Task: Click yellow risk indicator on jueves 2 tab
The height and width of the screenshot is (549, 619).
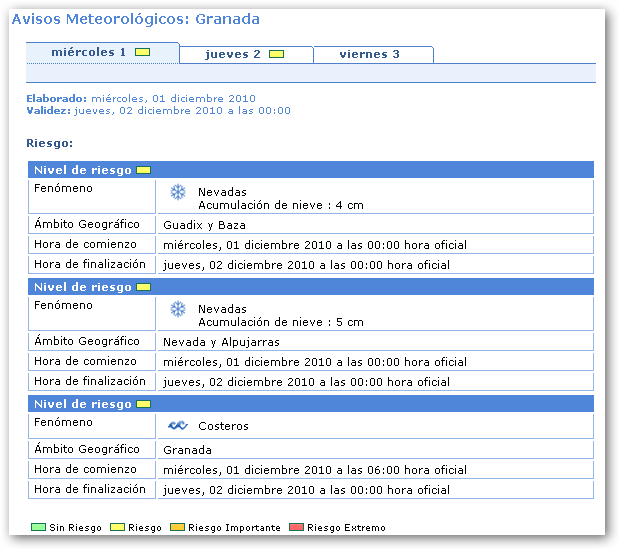Action: pyautogui.click(x=277, y=54)
